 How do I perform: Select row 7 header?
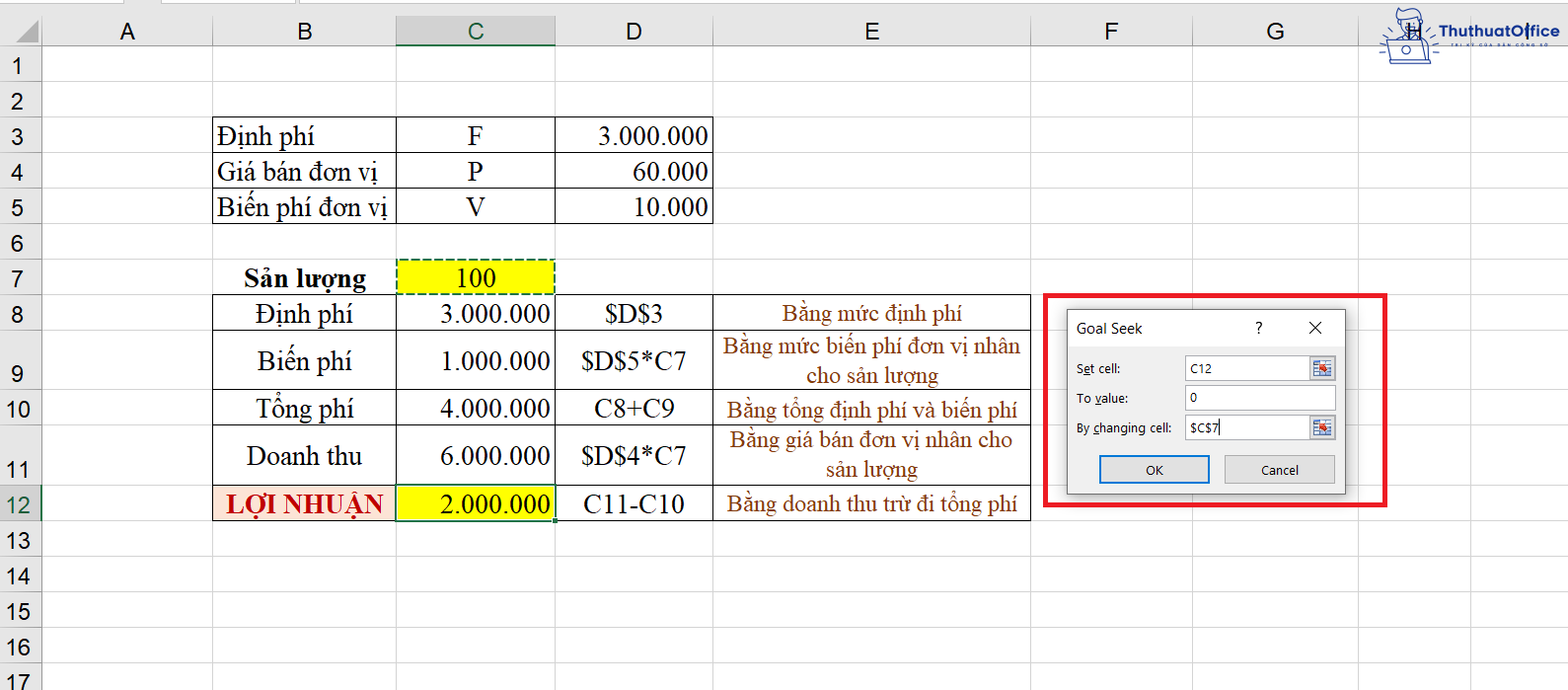(20, 278)
